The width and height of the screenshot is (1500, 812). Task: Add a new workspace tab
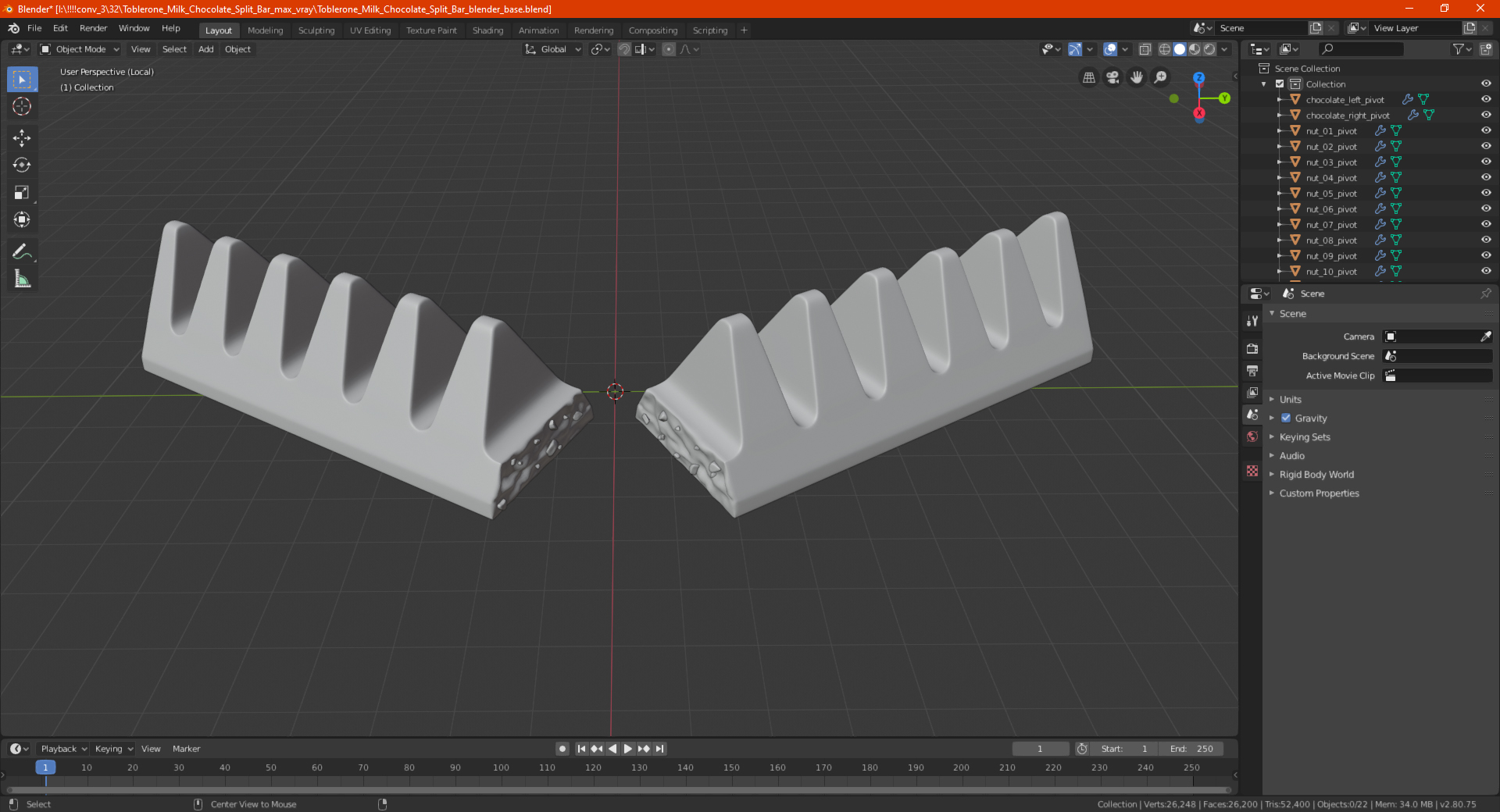pos(744,30)
